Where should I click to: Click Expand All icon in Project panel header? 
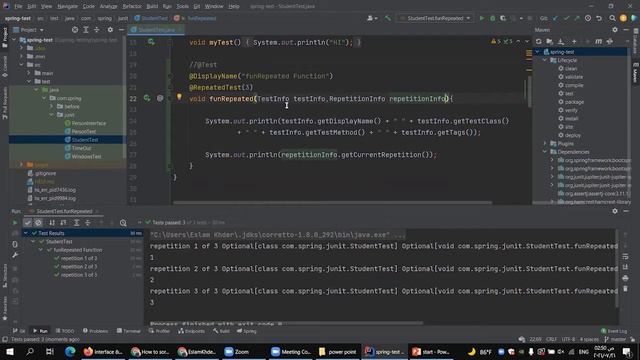[86, 30]
